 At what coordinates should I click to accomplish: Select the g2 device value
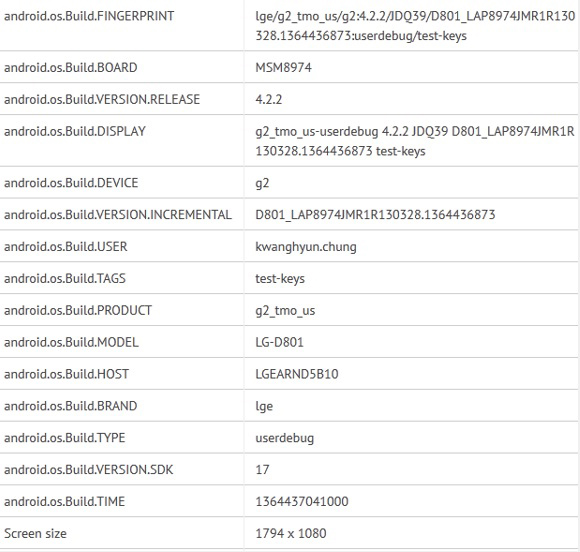click(x=262, y=183)
